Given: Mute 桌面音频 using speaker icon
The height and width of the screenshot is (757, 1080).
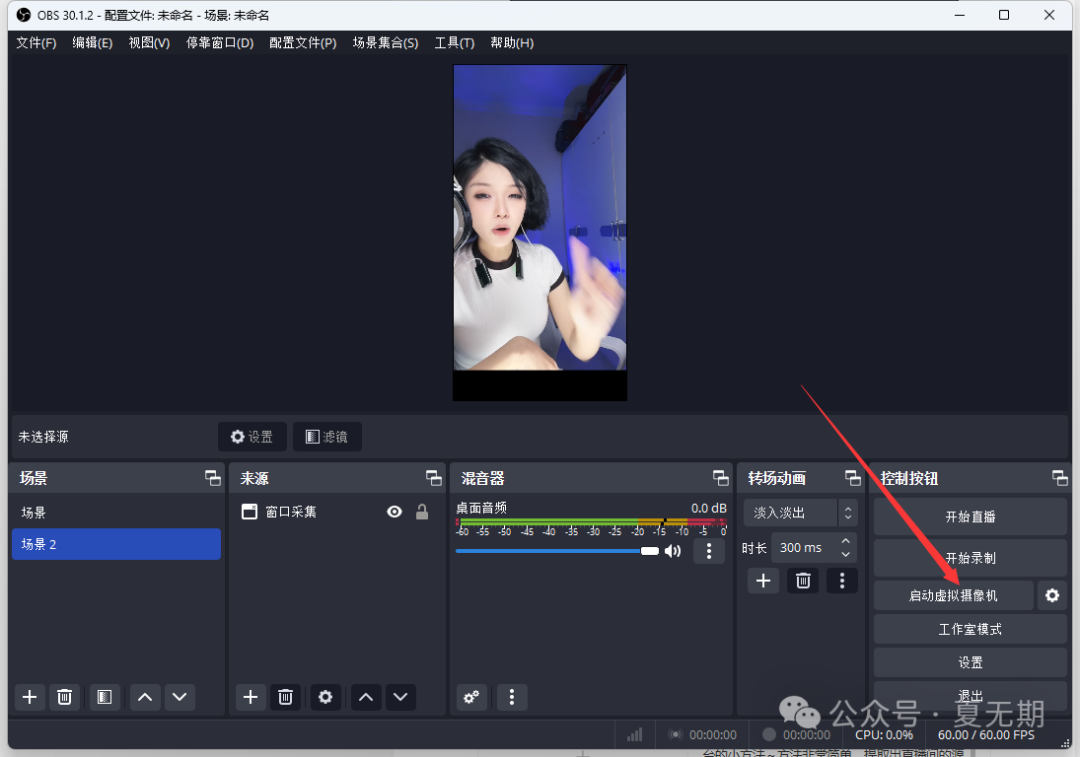Looking at the screenshot, I should pos(673,551).
